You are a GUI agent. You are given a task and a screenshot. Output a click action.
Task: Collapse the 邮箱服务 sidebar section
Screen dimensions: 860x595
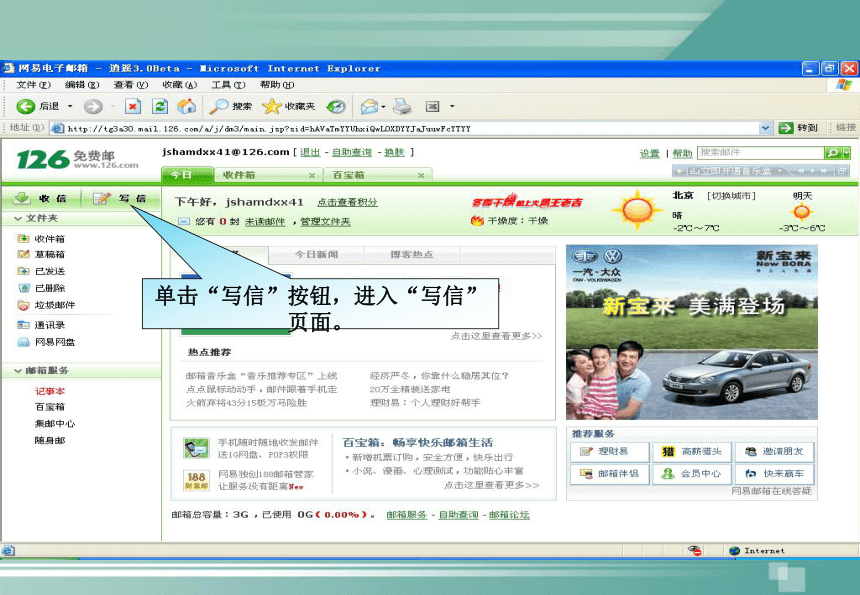click(18, 371)
